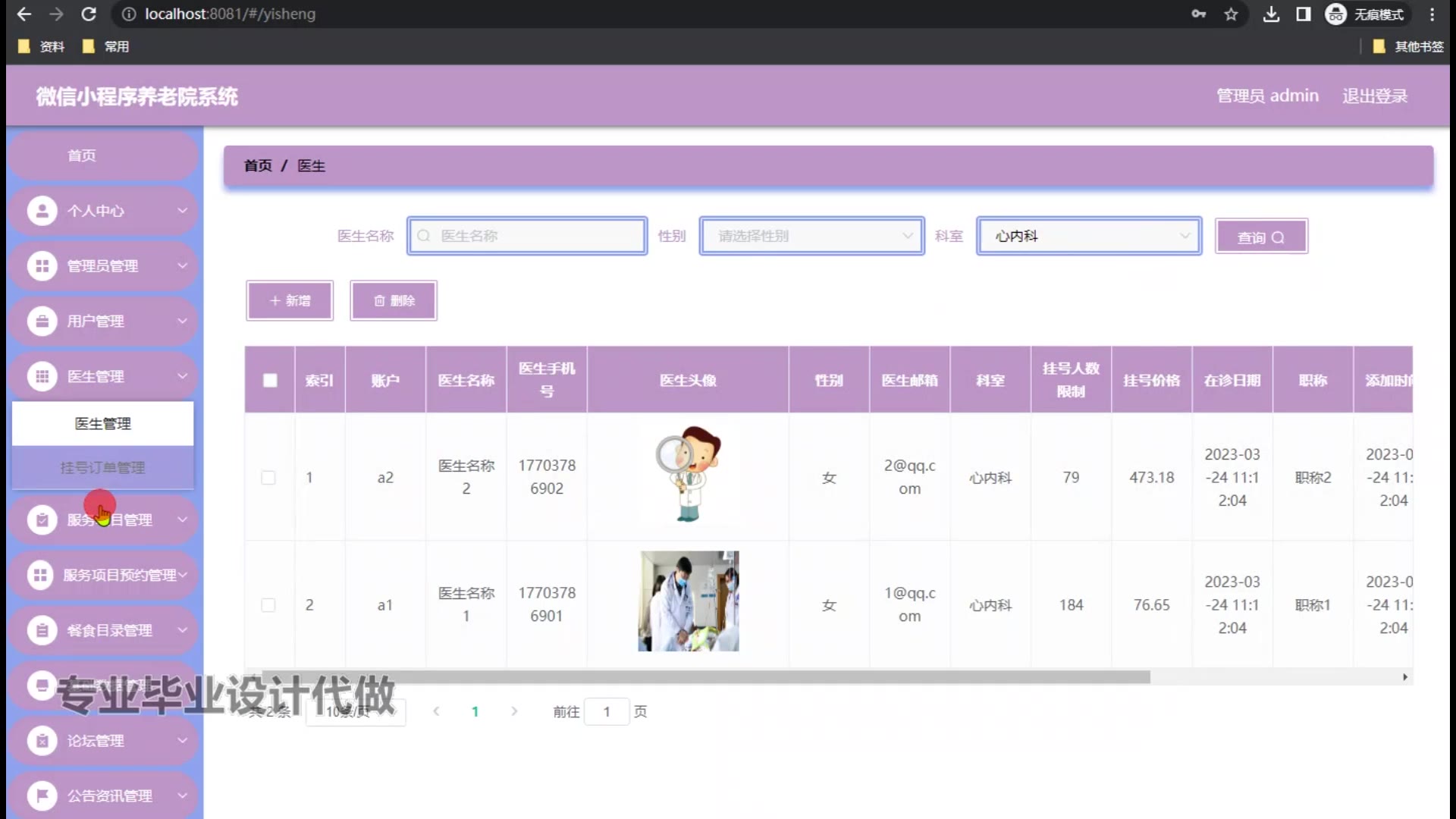Open the 性别 gender dropdown
Viewport: 1456px width, 819px height.
coord(811,236)
